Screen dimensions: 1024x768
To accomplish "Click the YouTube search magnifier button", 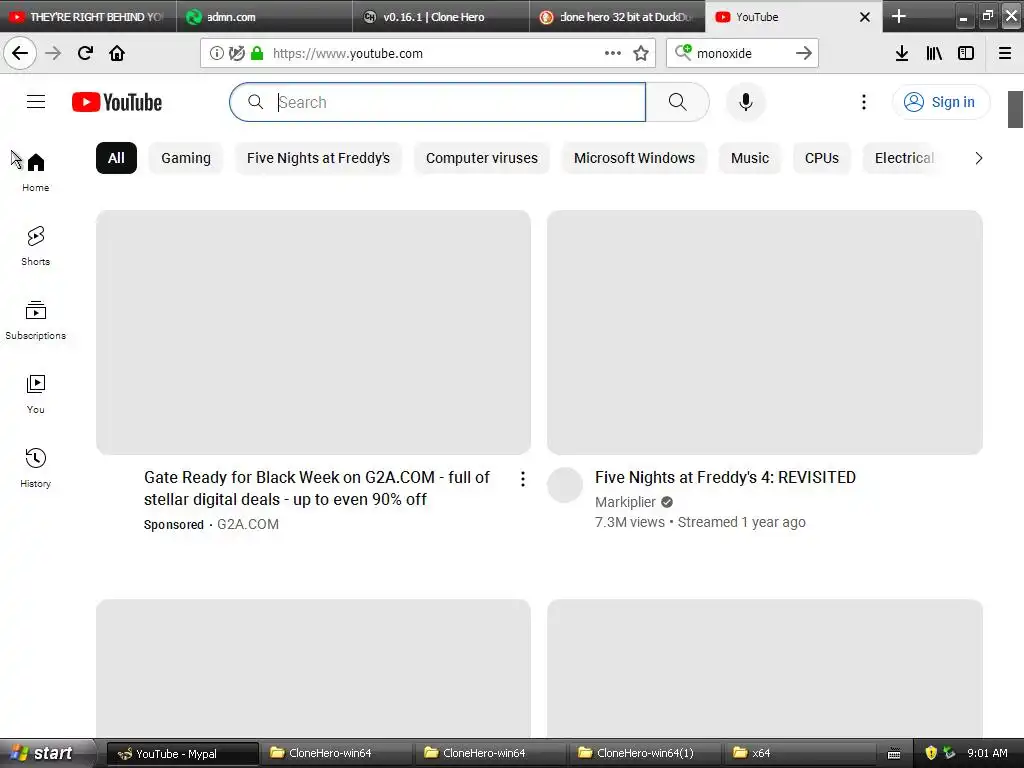I will pyautogui.click(x=677, y=102).
